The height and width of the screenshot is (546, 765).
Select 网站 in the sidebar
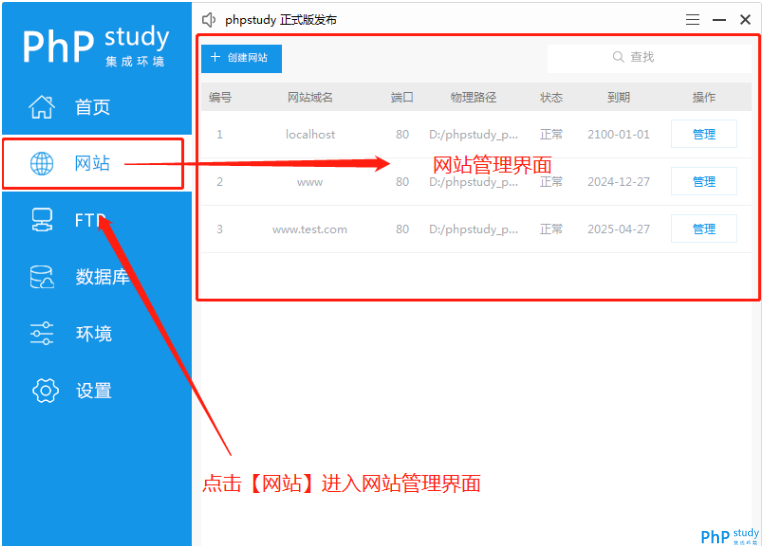tap(93, 164)
